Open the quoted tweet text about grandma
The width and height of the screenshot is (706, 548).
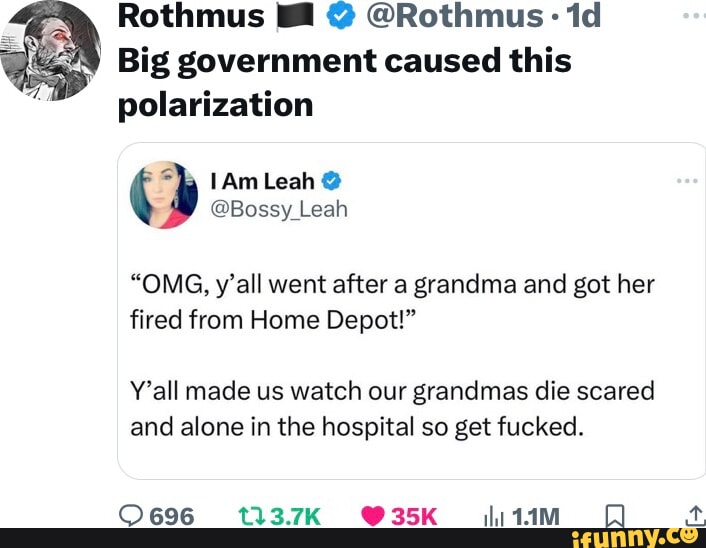[x=392, y=355]
